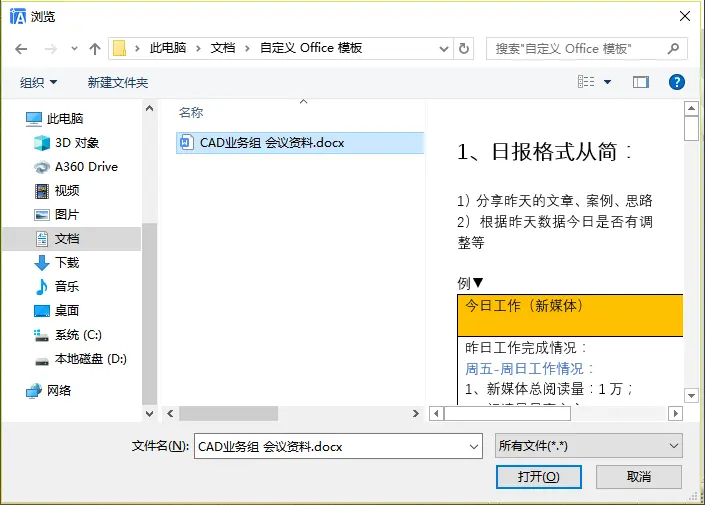The height and width of the screenshot is (505, 705).
Task: Sort by the 名称 column header
Action: (x=191, y=112)
